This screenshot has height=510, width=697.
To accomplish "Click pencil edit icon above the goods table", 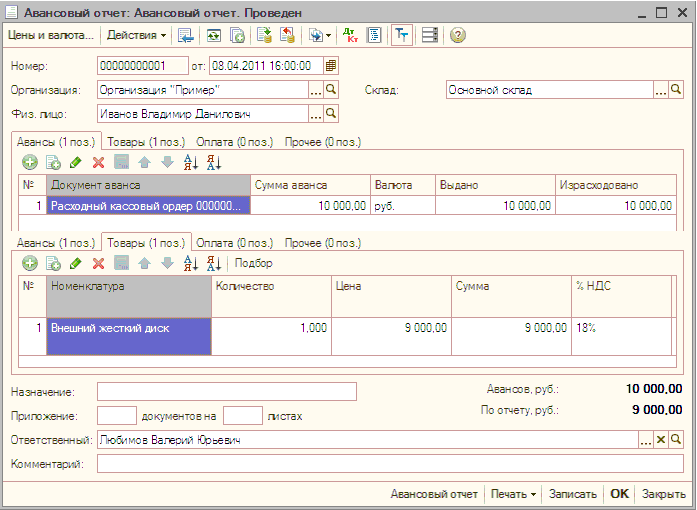I will pos(76,263).
